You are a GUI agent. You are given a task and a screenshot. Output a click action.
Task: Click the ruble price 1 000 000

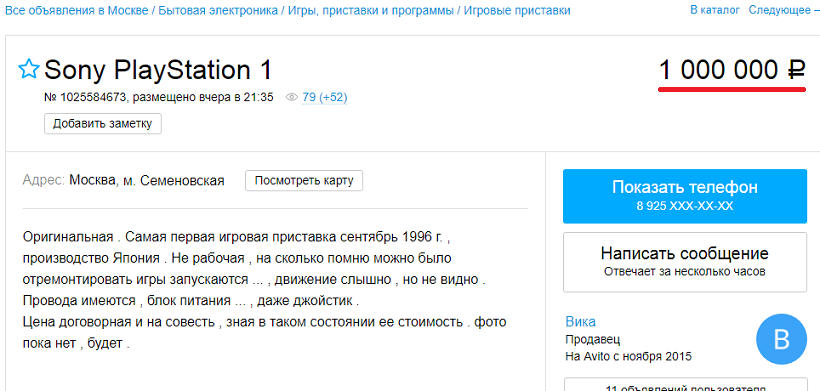(x=732, y=70)
